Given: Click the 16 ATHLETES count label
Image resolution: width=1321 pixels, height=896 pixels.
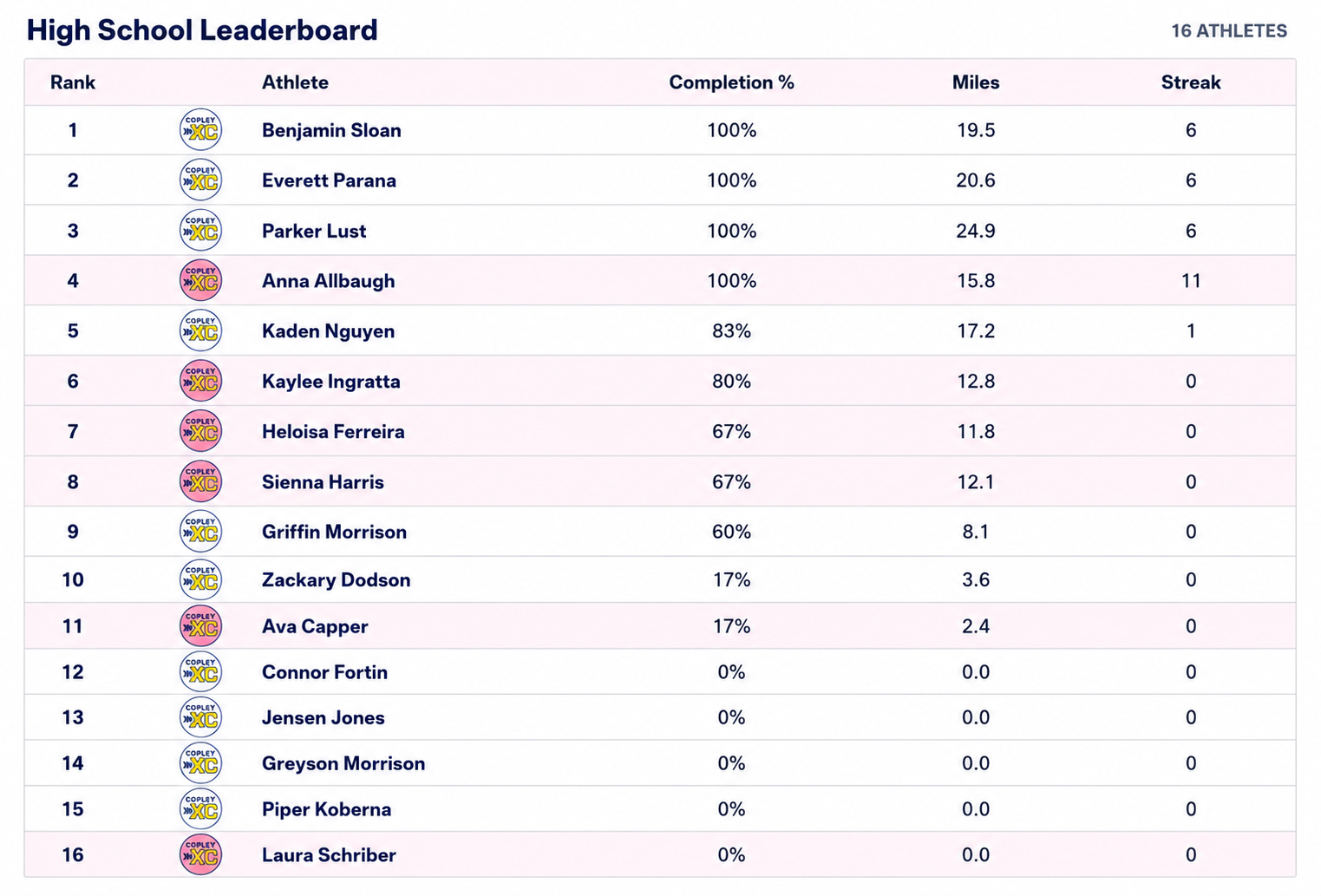Looking at the screenshot, I should tap(1229, 31).
